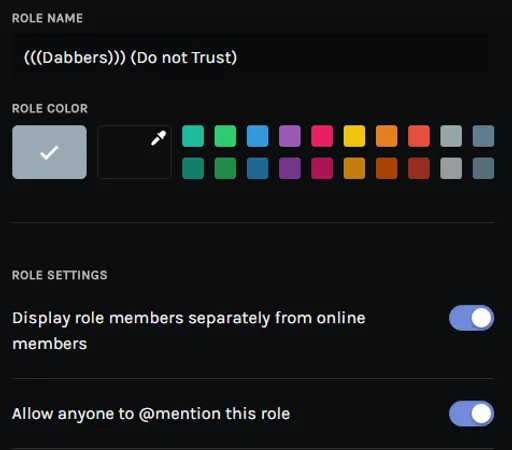The height and width of the screenshot is (450, 512).
Task: Choose the dark blue color swatch
Action: (x=258, y=168)
